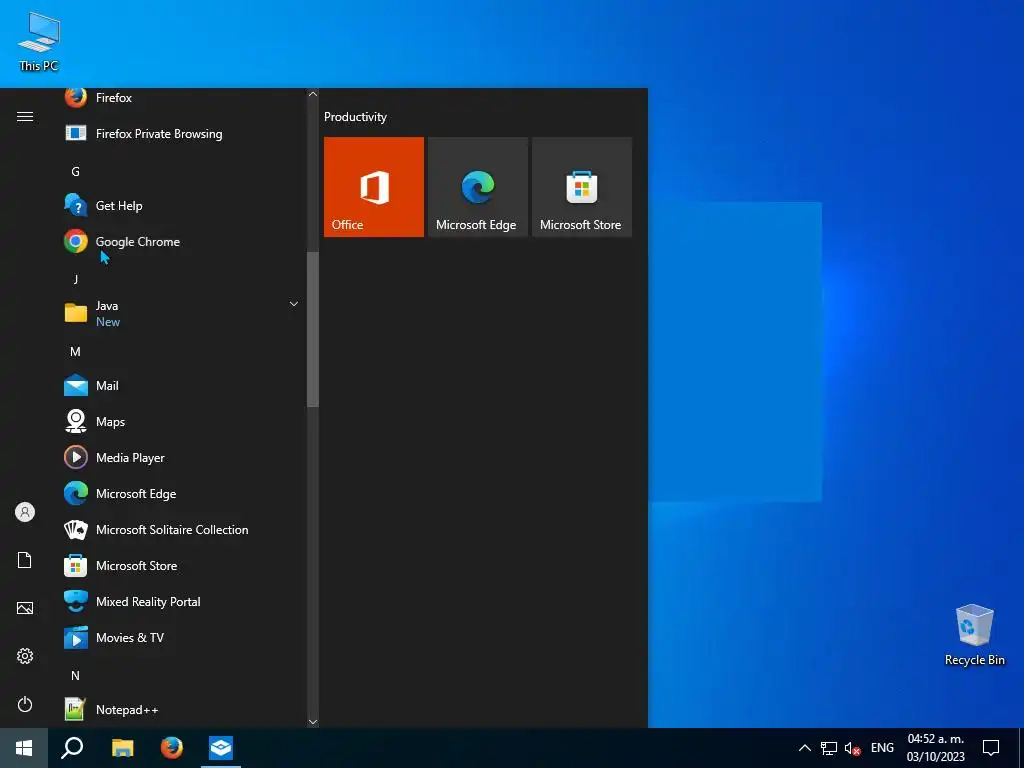
Task: Jump to the letter N section header
Action: pyautogui.click(x=75, y=676)
